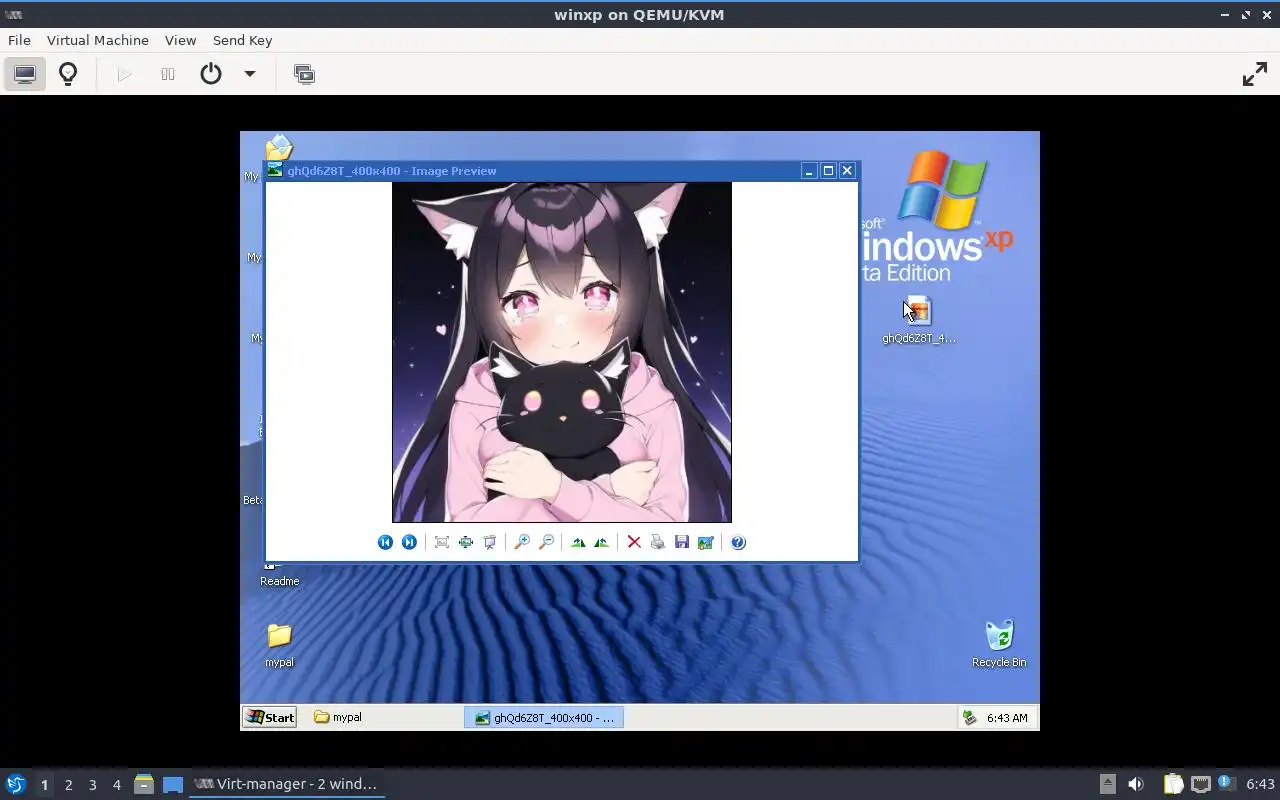
Task: Go to previous image in Image Preview
Action: coord(385,542)
